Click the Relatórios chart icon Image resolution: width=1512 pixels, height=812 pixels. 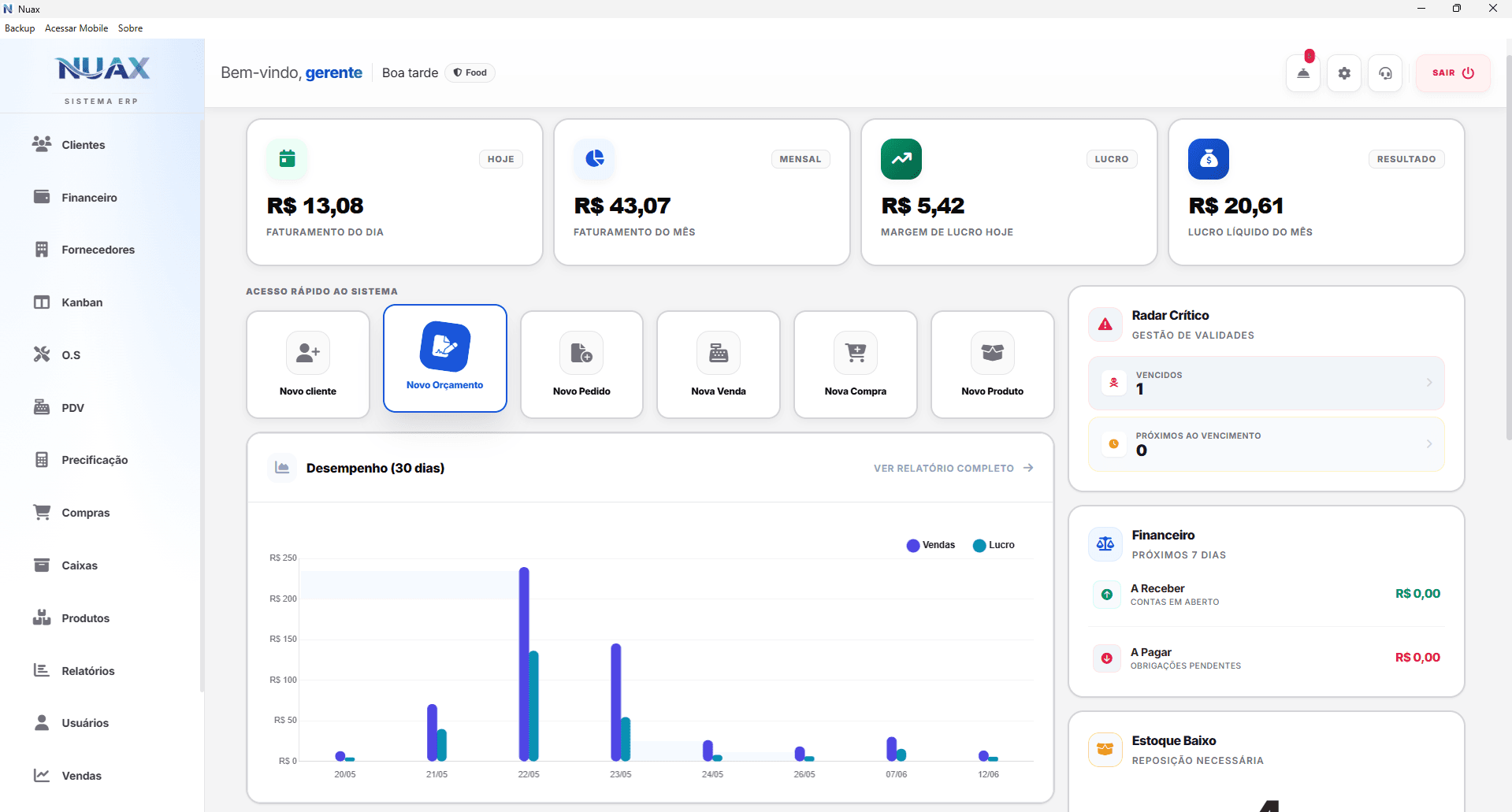point(42,670)
